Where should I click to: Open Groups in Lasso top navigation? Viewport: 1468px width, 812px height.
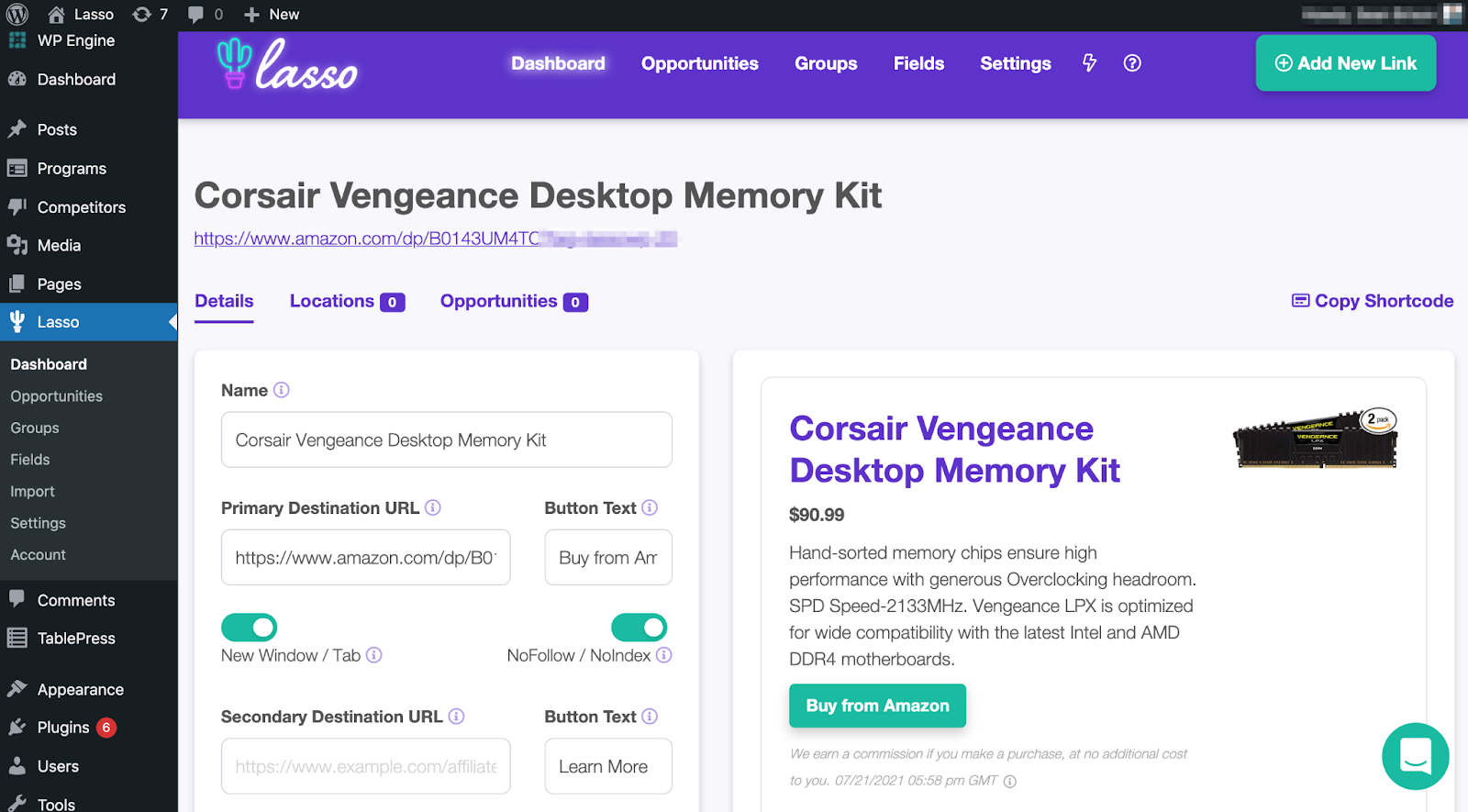coord(826,63)
